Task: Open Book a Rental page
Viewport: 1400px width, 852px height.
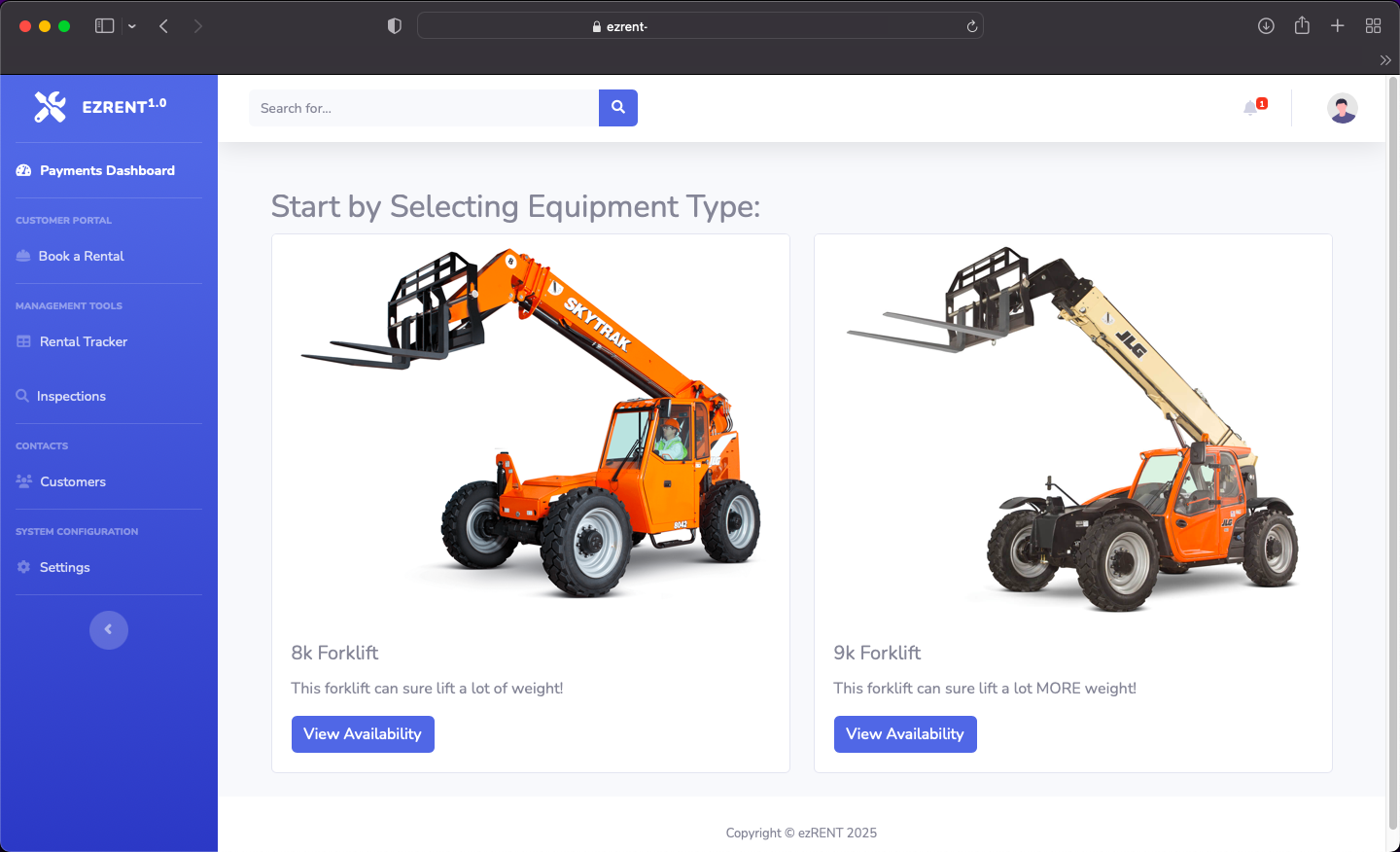Action: point(109,256)
